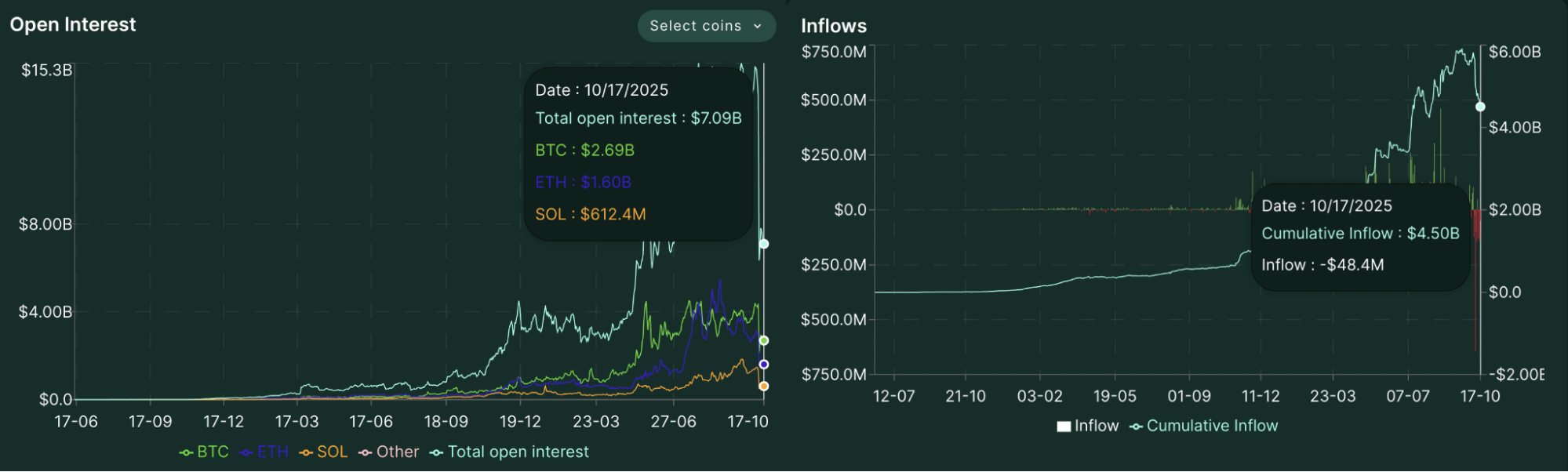Select the Inflows chart heading
This screenshot has height=472, width=1568.
tap(833, 26)
